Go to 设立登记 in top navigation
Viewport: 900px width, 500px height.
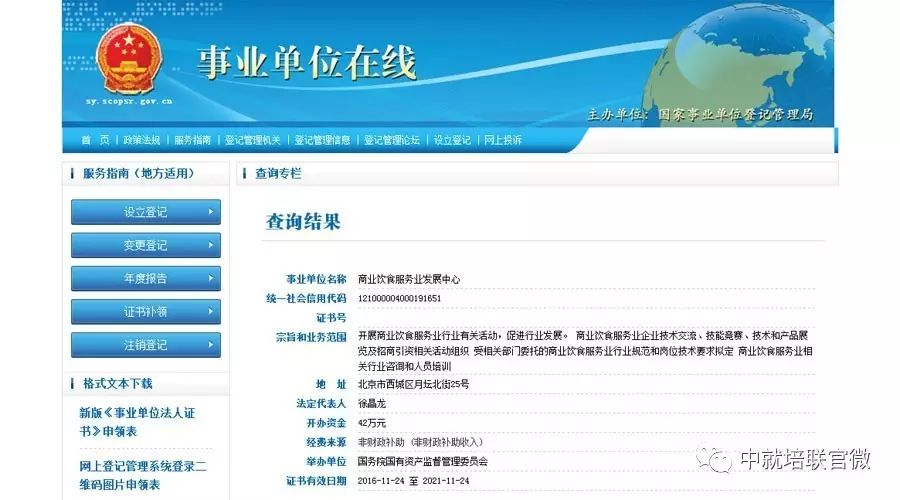452,140
